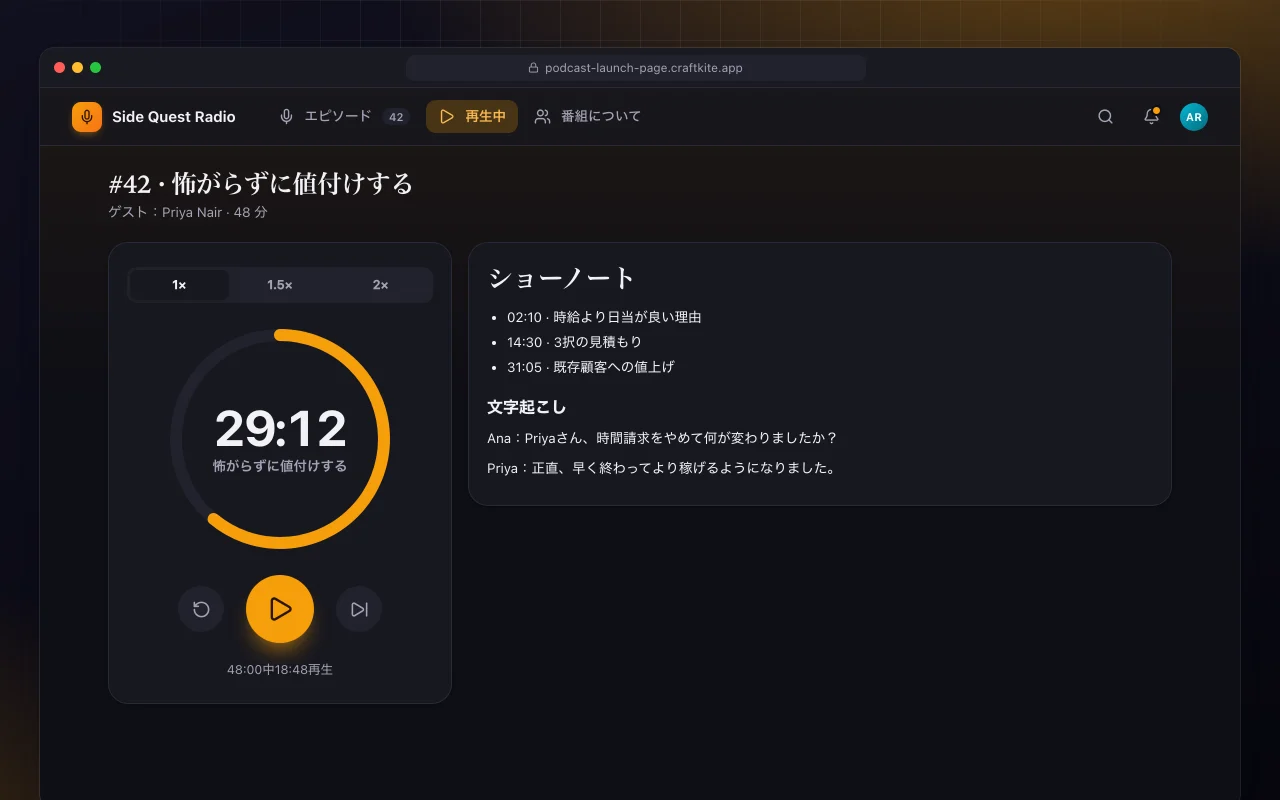Open the AR user avatar menu
Image resolution: width=1280 pixels, height=800 pixels.
[x=1194, y=117]
